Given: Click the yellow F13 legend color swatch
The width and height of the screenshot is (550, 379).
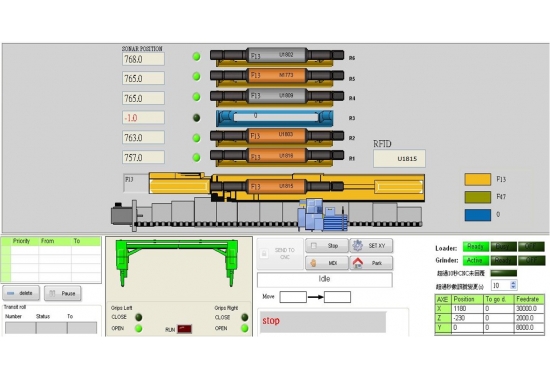Looking at the screenshot, I should tap(478, 179).
